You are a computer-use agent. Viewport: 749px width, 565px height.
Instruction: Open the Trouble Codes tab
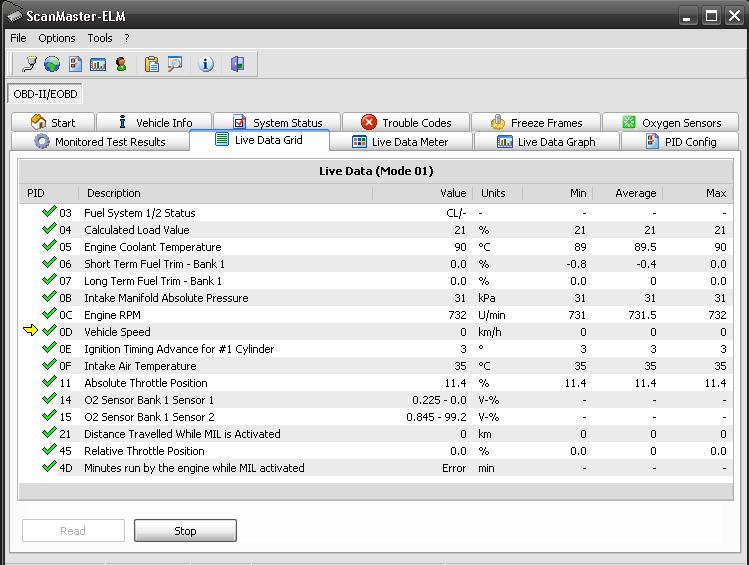coord(406,123)
